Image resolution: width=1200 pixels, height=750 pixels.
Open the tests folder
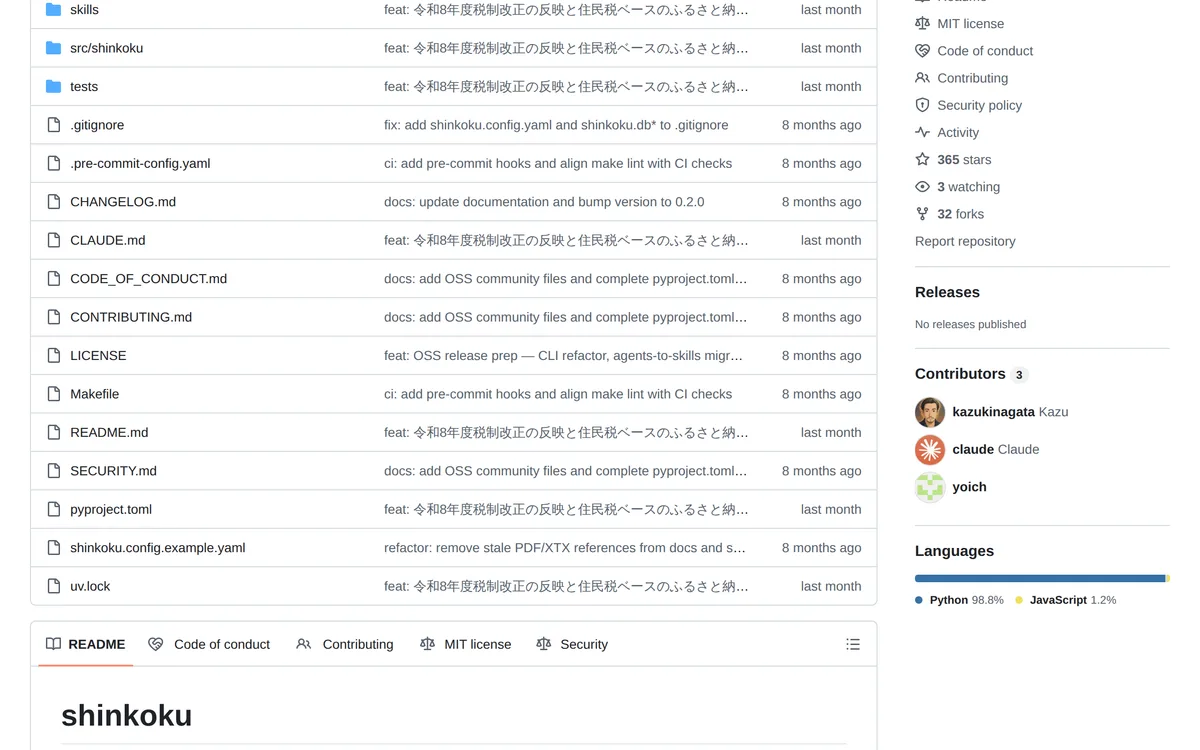84,87
